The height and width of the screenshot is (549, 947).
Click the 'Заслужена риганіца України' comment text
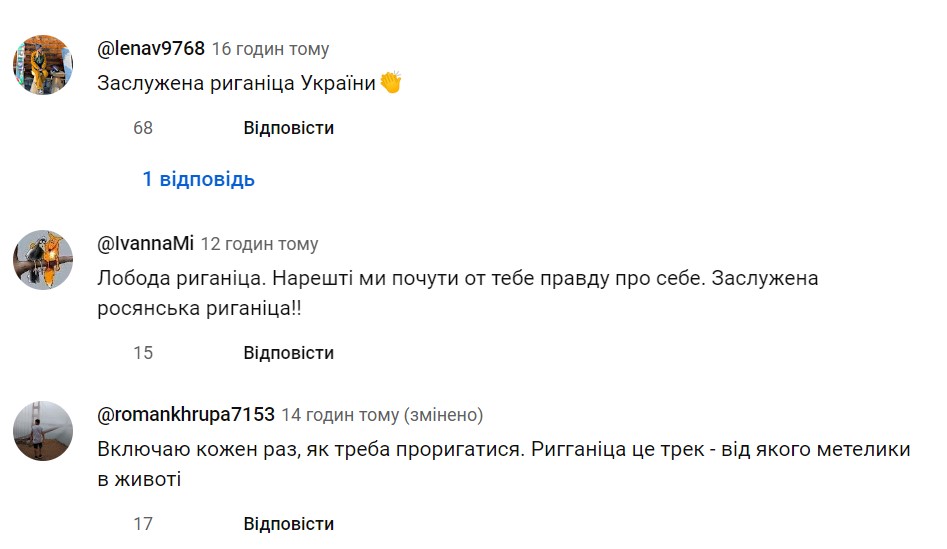236,84
